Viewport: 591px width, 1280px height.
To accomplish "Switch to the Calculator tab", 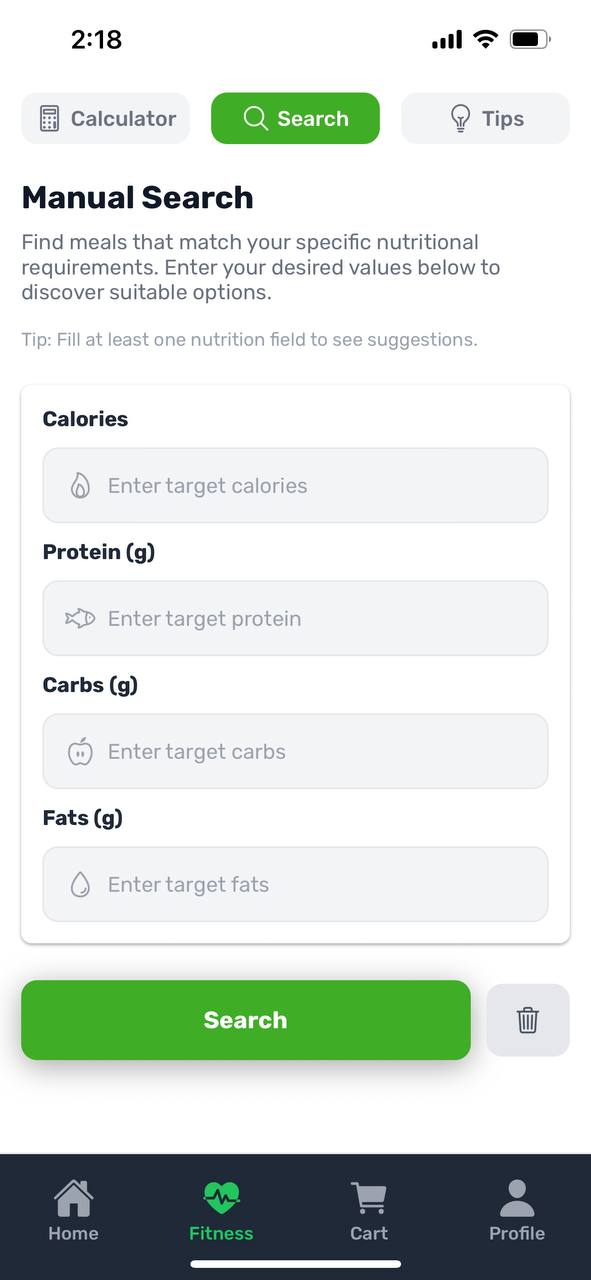I will coord(105,118).
